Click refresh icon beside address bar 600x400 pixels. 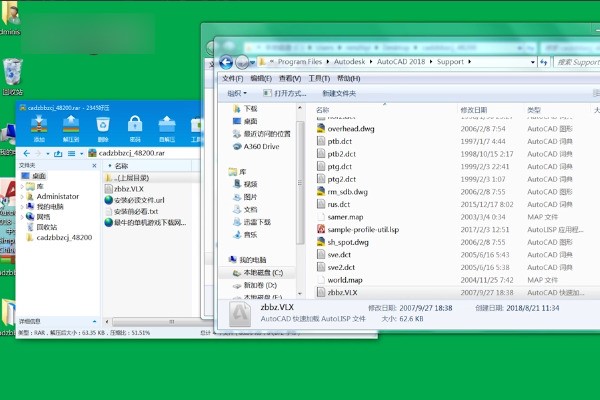[544, 62]
